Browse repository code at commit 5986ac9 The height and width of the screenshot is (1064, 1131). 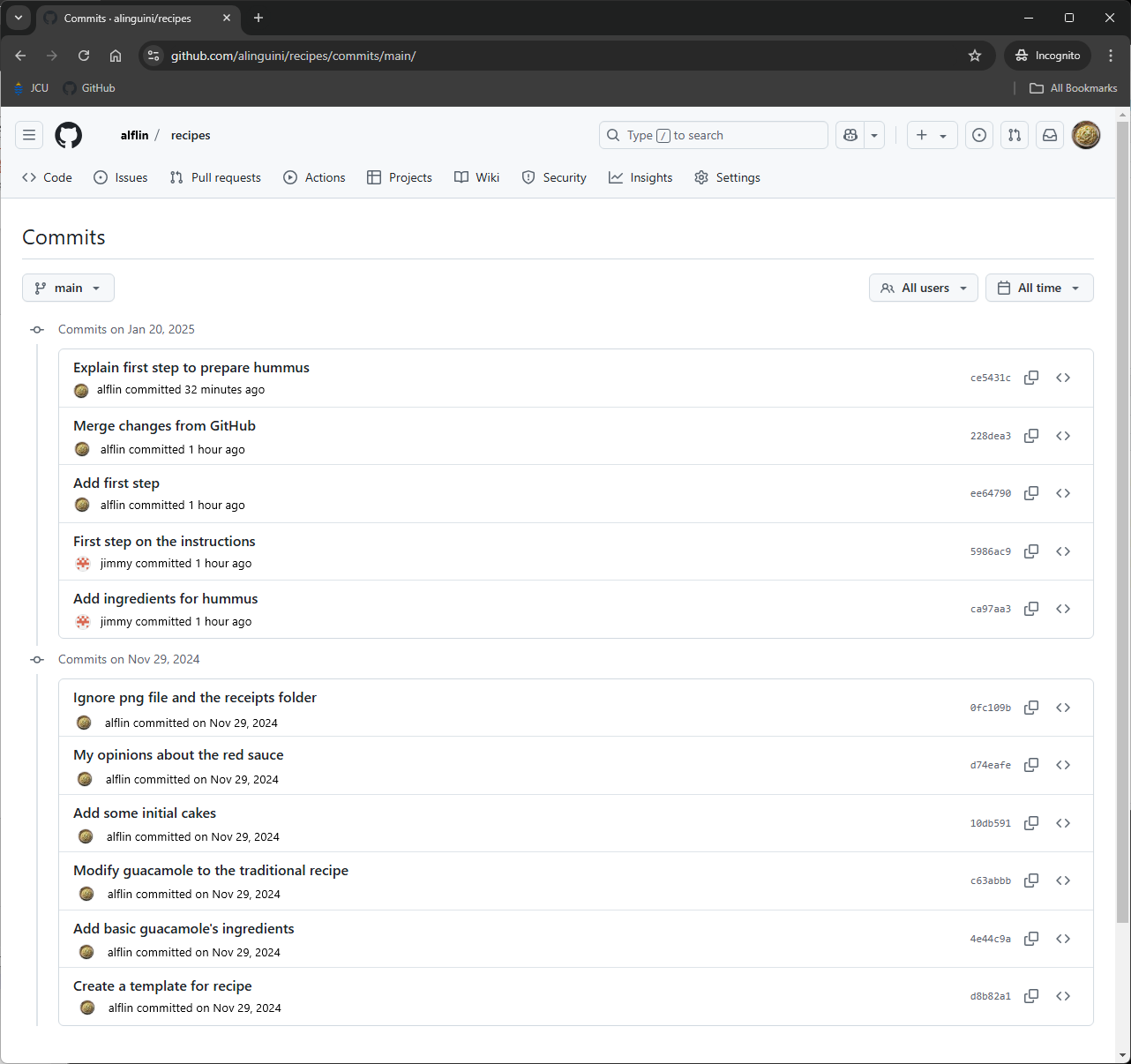tap(1063, 551)
